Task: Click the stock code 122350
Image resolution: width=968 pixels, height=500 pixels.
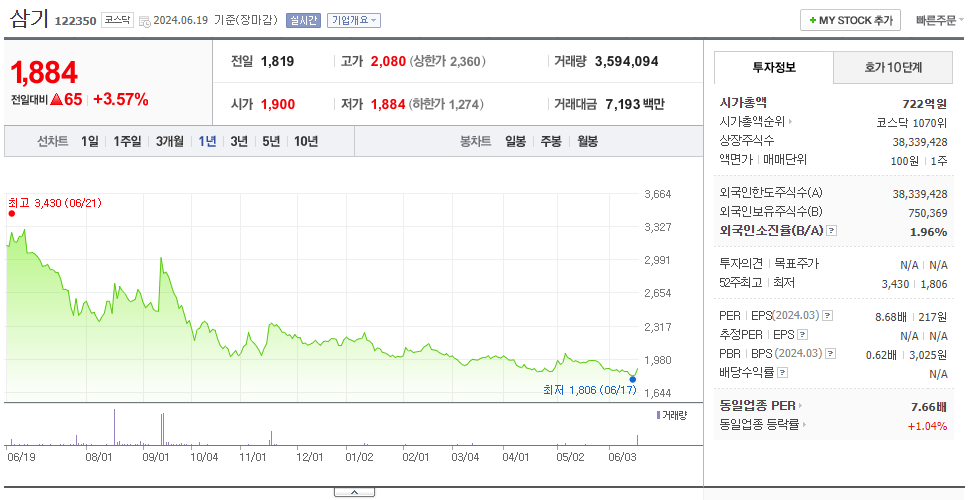Action: 75,21
